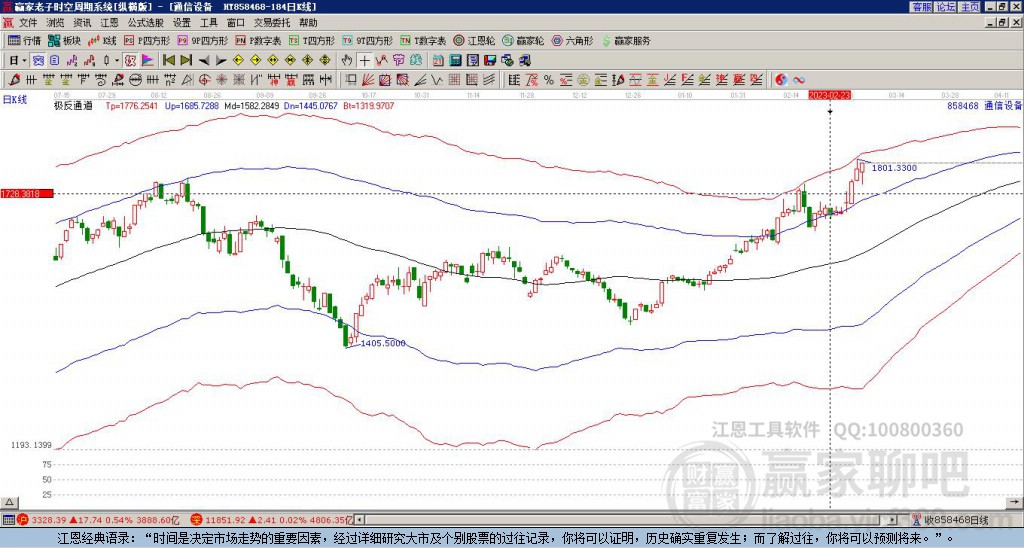Click the 极反通道 indicator name
The image size is (1024, 548).
73,105
